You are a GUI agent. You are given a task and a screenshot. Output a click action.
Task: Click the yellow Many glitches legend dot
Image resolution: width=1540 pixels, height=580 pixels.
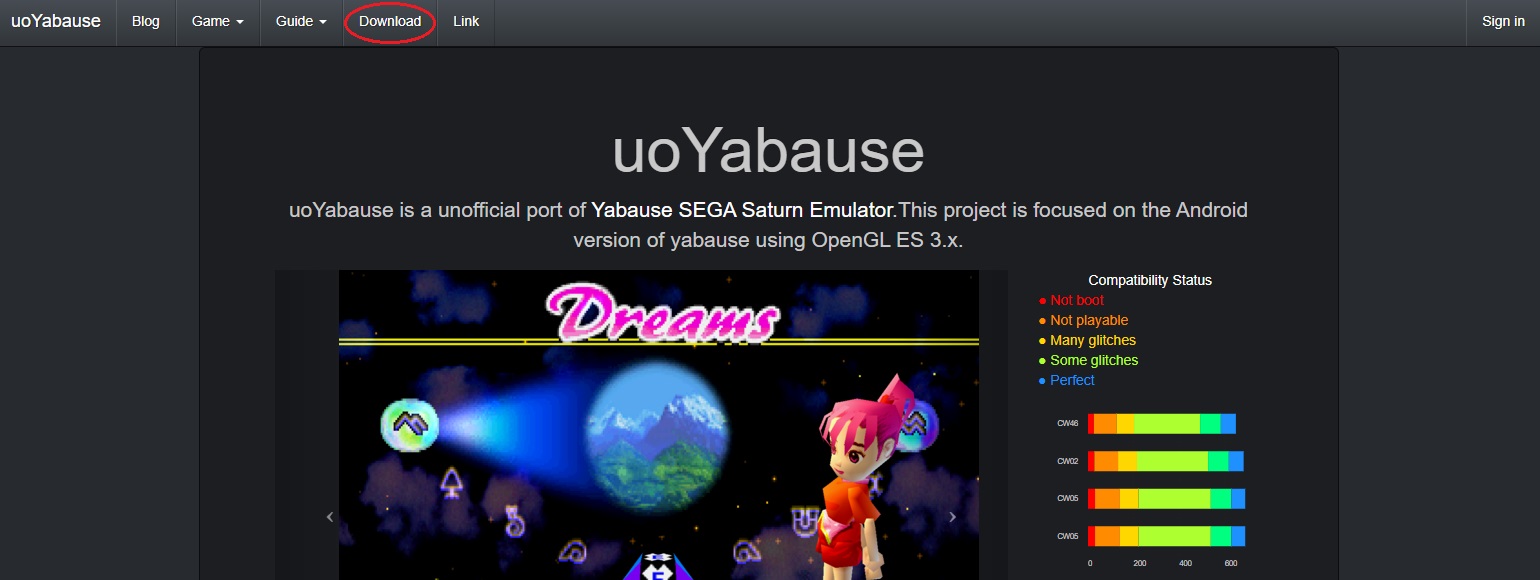1043,341
